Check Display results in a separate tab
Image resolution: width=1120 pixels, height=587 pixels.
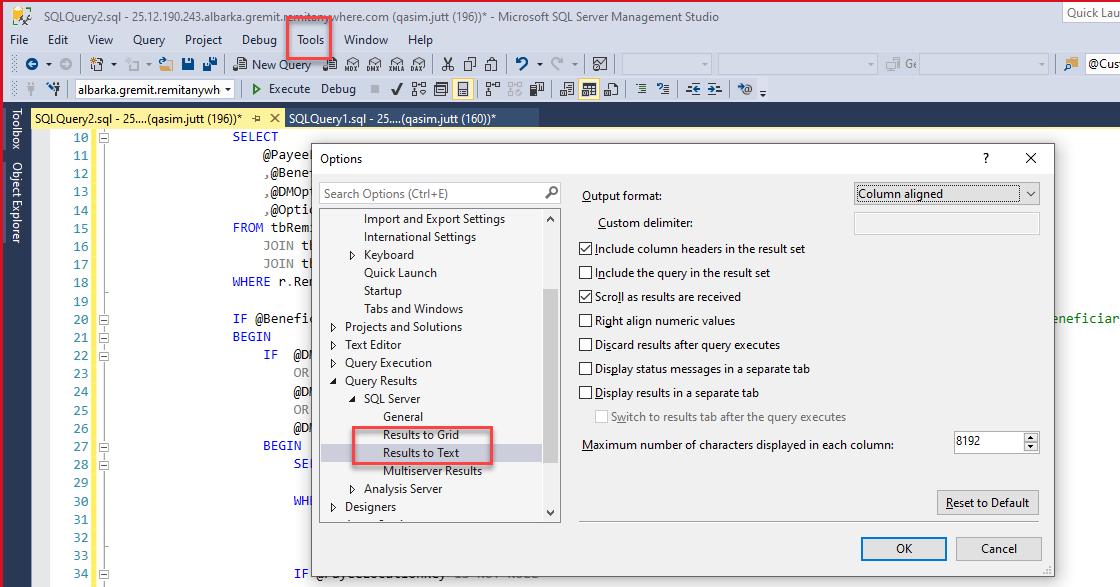coord(586,393)
